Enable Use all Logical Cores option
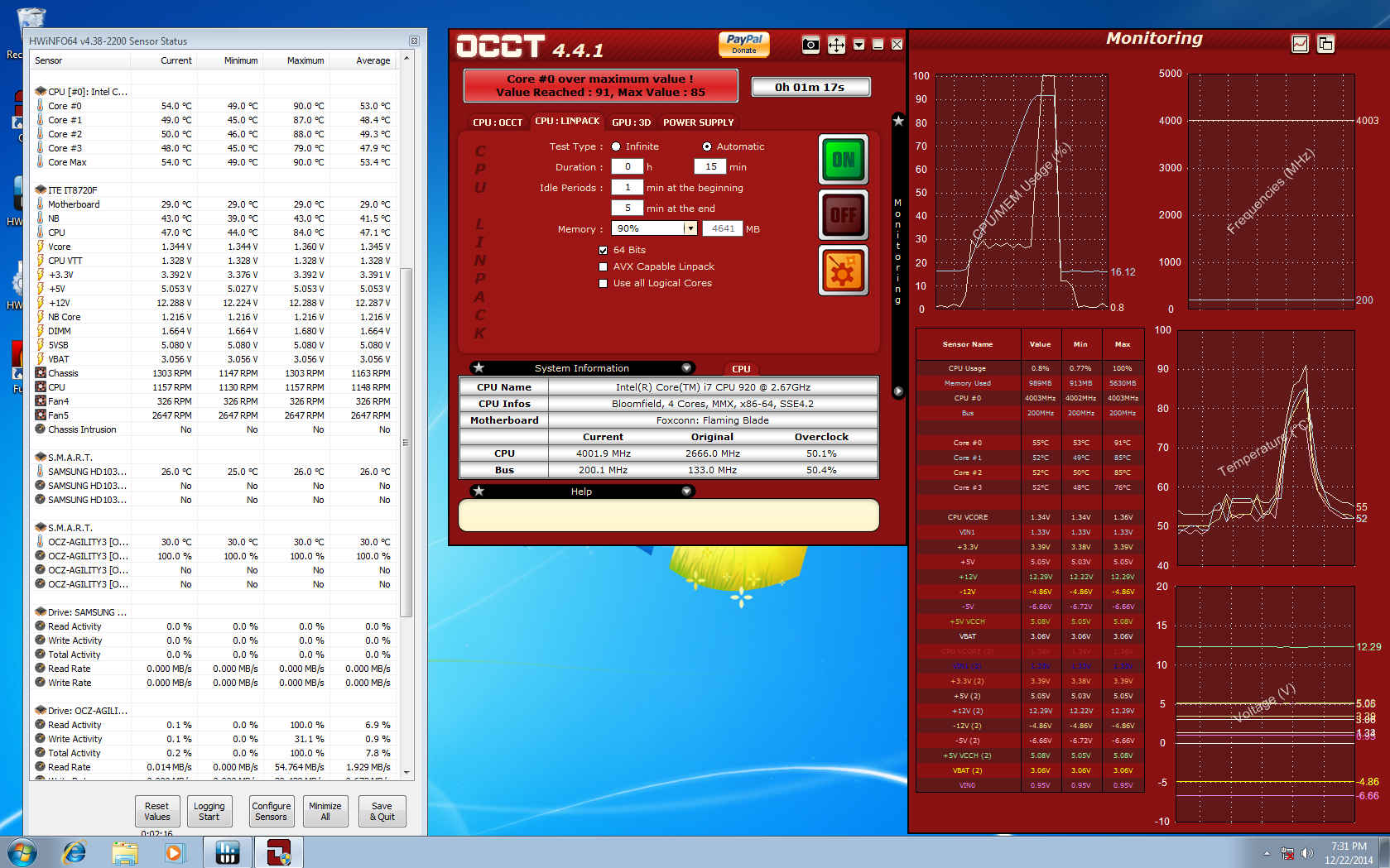 tap(604, 283)
